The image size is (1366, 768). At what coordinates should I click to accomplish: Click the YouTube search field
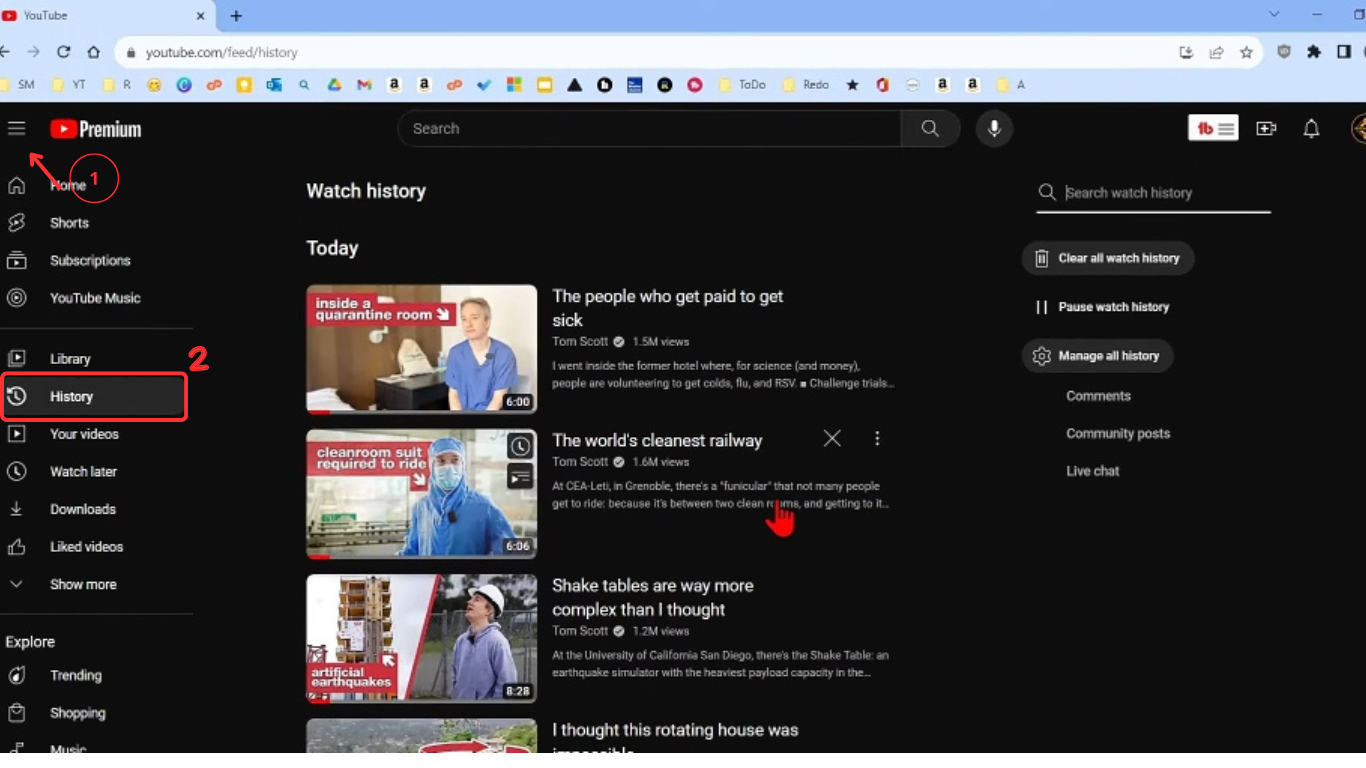[650, 128]
